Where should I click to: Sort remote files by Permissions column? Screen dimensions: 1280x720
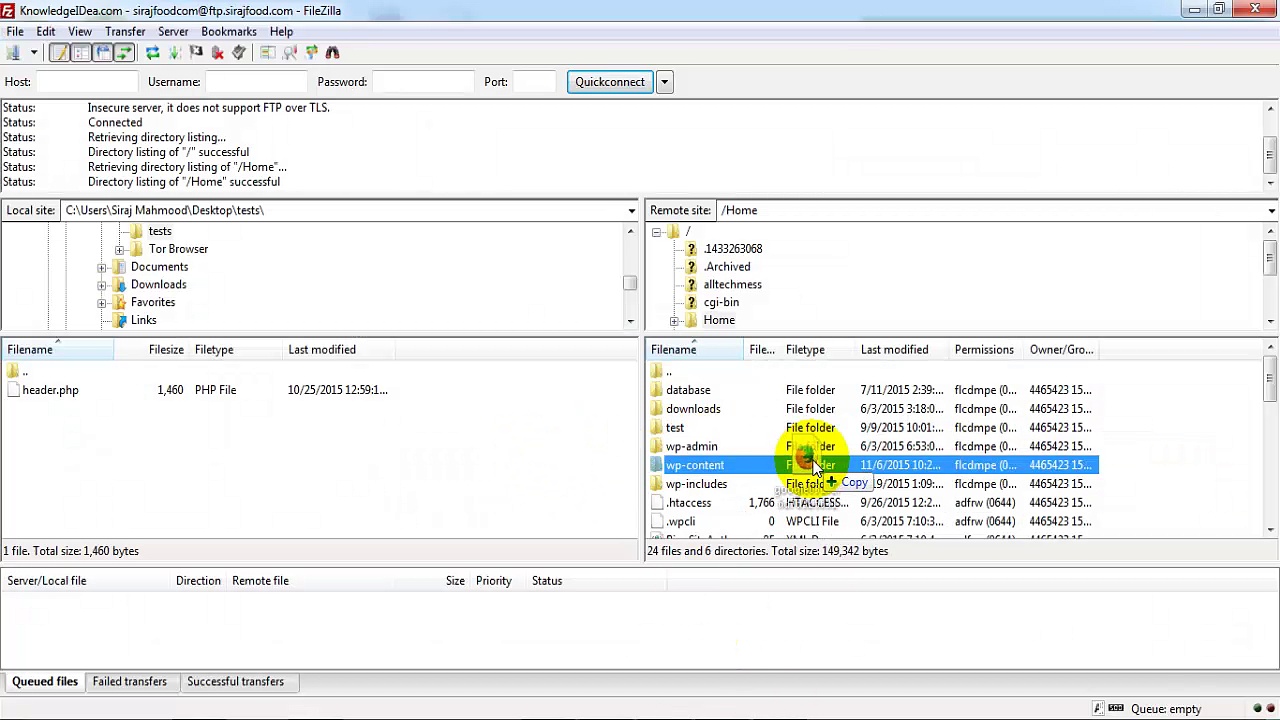pyautogui.click(x=986, y=350)
